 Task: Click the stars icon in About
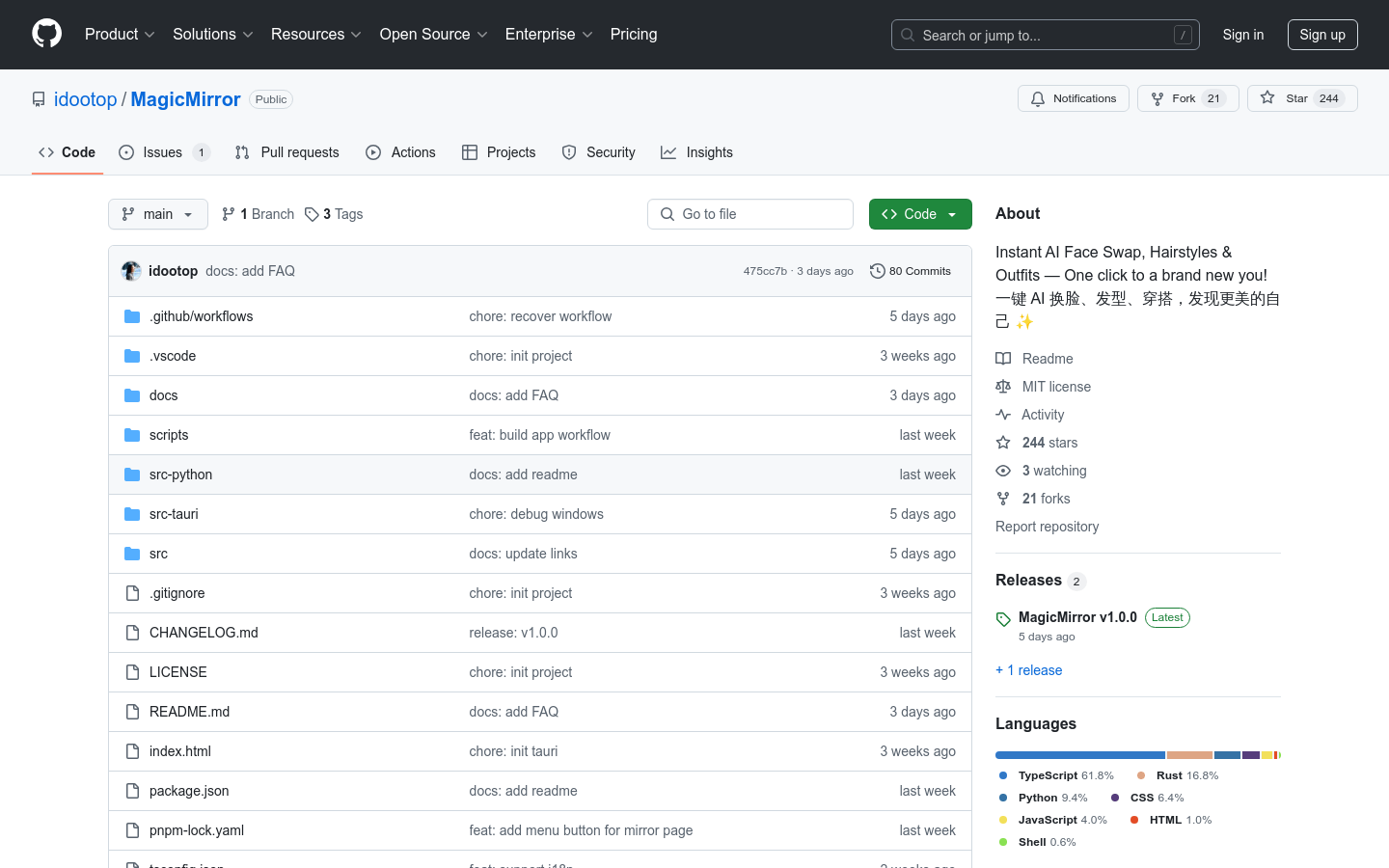1003,443
